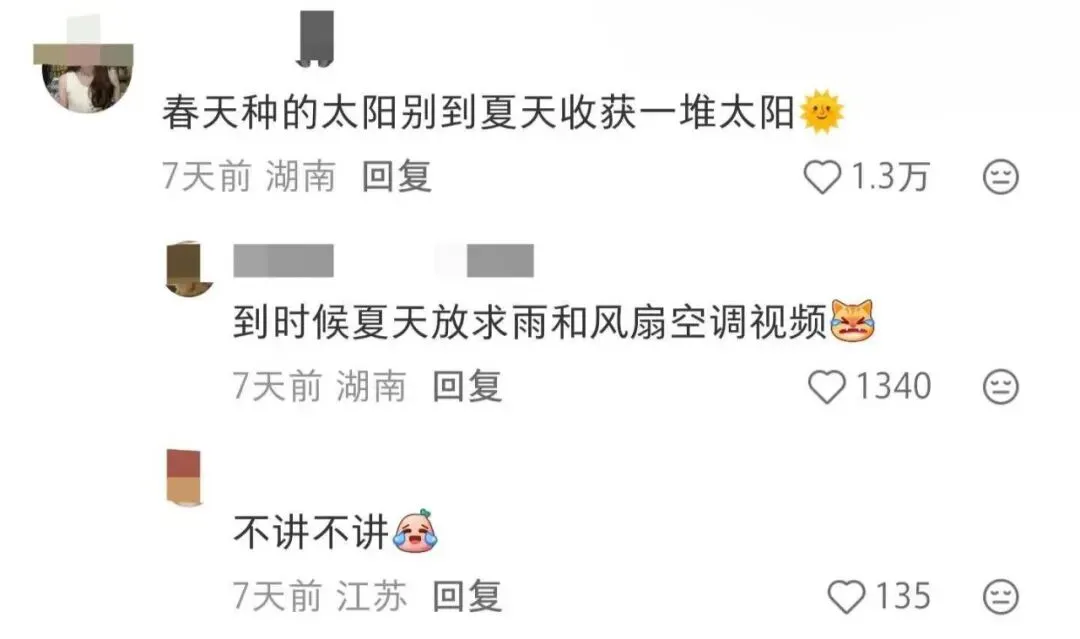Like the comment with 1.3万 likes
1080x639 pixels.
coord(823,177)
